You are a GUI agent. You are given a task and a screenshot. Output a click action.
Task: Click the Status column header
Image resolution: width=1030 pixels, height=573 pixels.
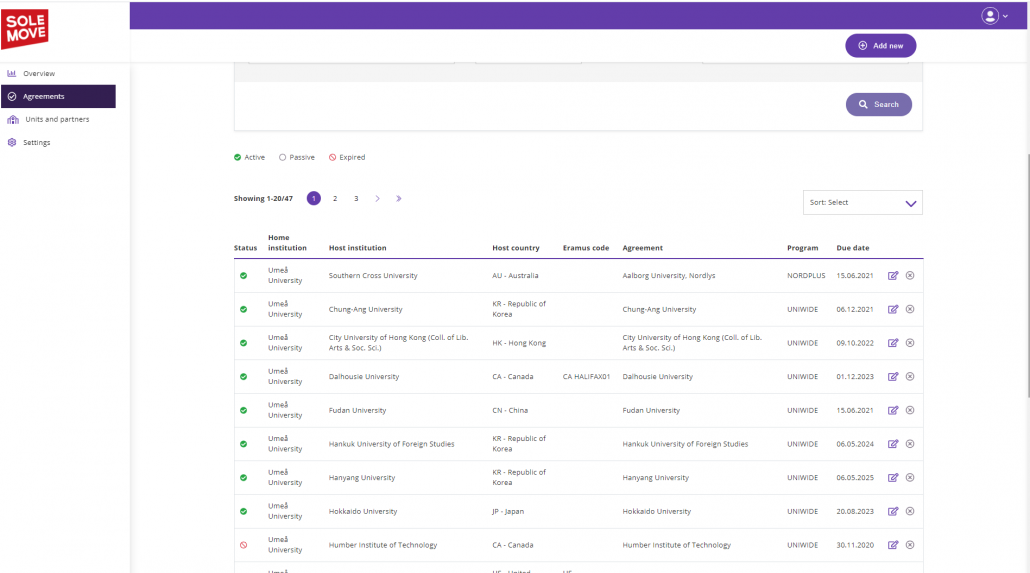click(246, 248)
